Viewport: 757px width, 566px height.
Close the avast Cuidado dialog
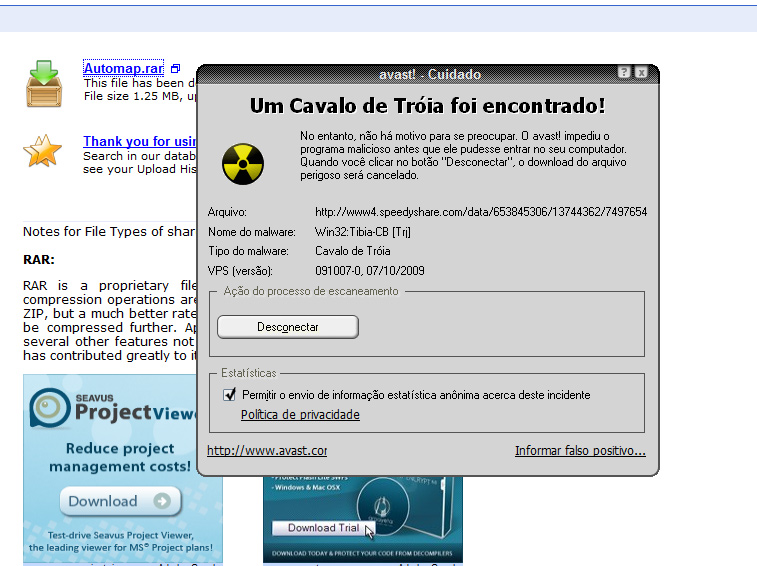click(x=641, y=72)
